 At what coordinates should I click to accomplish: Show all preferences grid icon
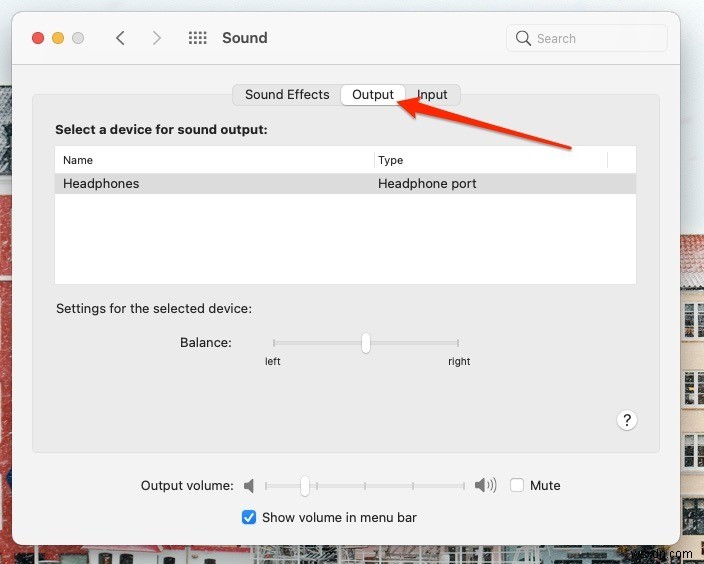pyautogui.click(x=198, y=38)
